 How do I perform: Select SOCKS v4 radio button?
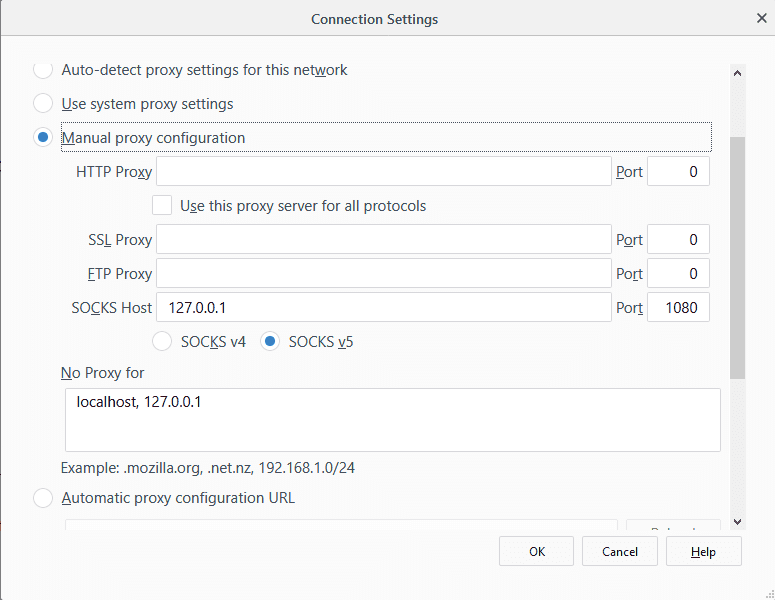tap(162, 342)
